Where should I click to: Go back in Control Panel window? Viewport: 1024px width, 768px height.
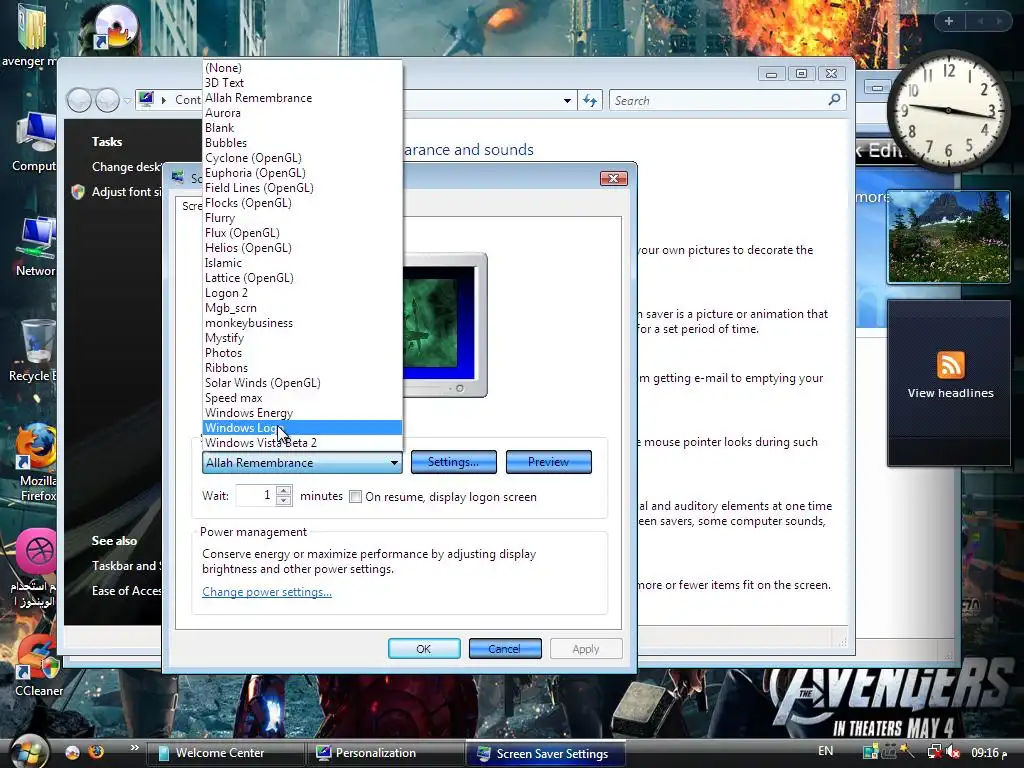[x=80, y=100]
